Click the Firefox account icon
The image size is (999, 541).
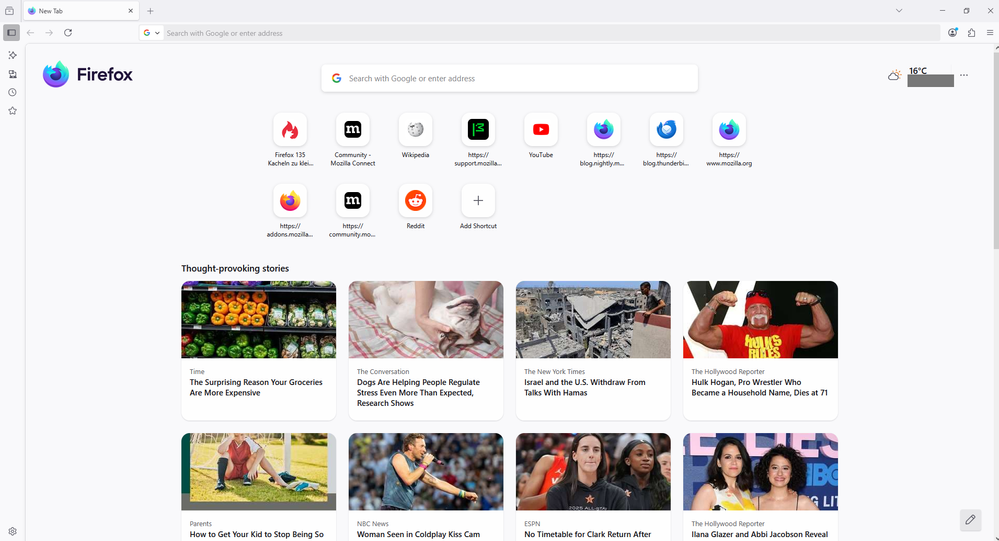pos(952,33)
